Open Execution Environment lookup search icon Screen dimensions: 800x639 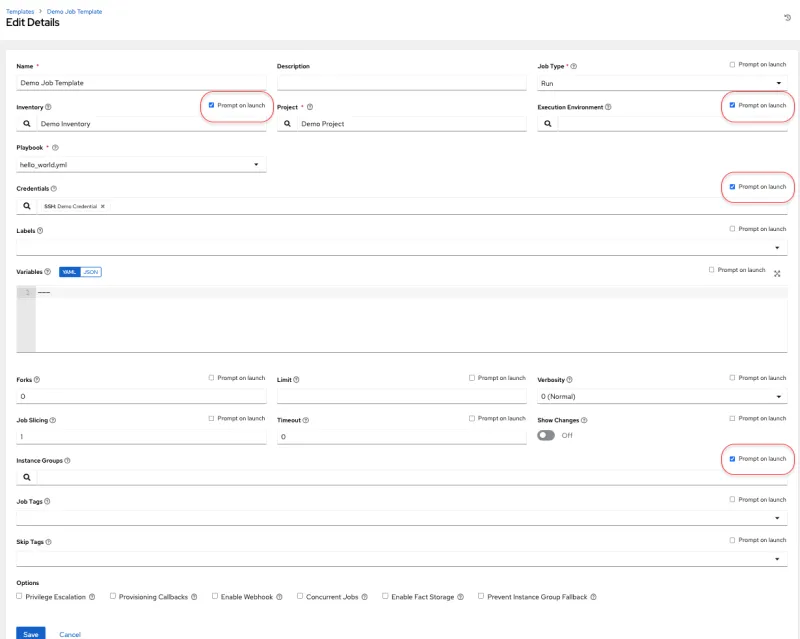[547, 124]
